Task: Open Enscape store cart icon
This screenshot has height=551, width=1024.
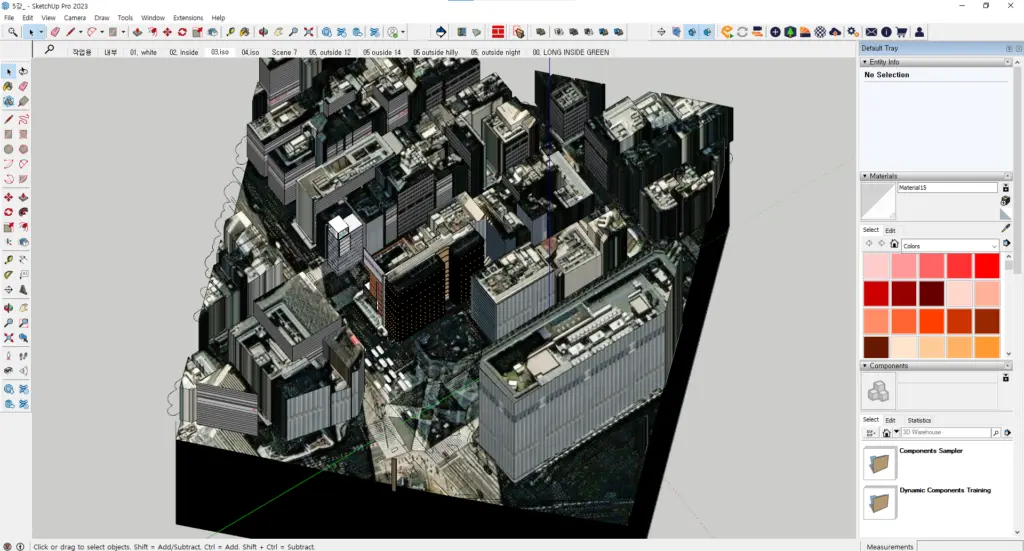Action: point(901,32)
